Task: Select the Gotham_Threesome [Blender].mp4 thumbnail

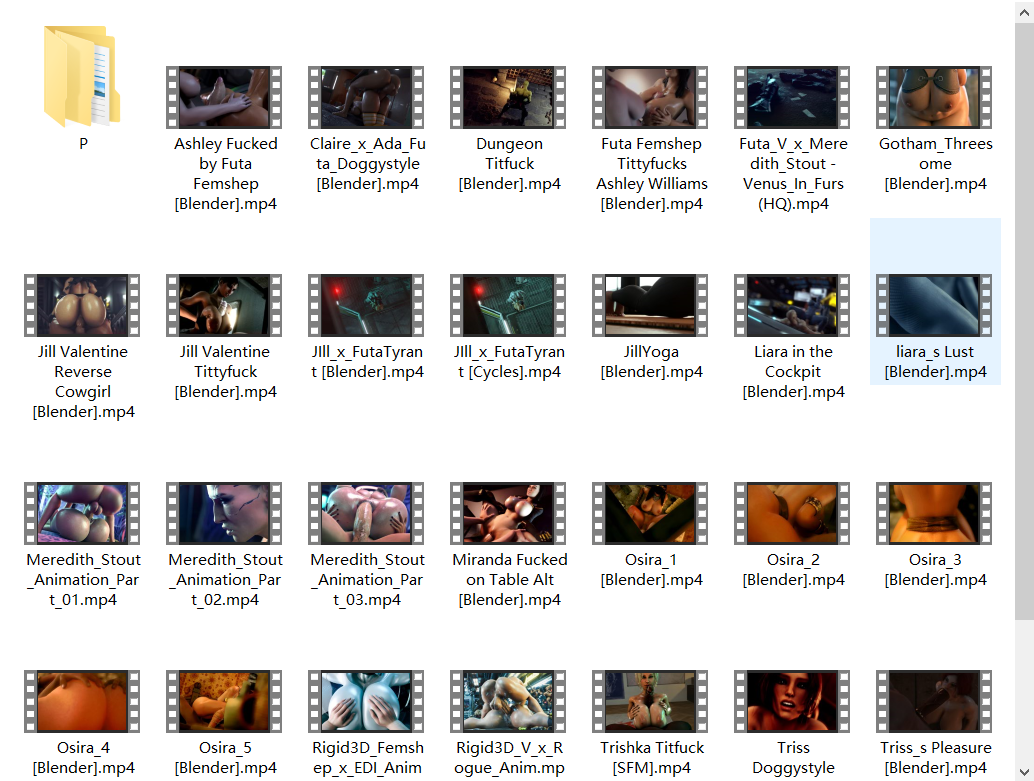Action: pyautogui.click(x=934, y=97)
